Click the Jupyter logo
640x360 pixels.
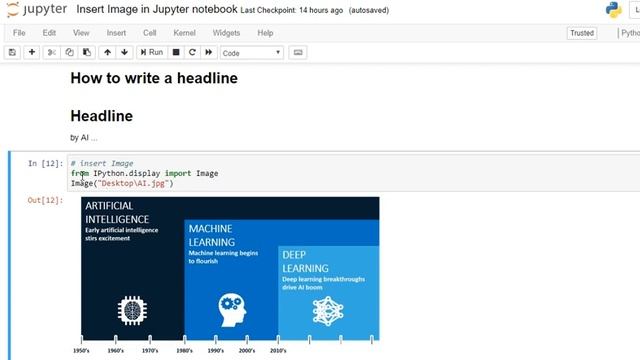pyautogui.click(x=36, y=9)
